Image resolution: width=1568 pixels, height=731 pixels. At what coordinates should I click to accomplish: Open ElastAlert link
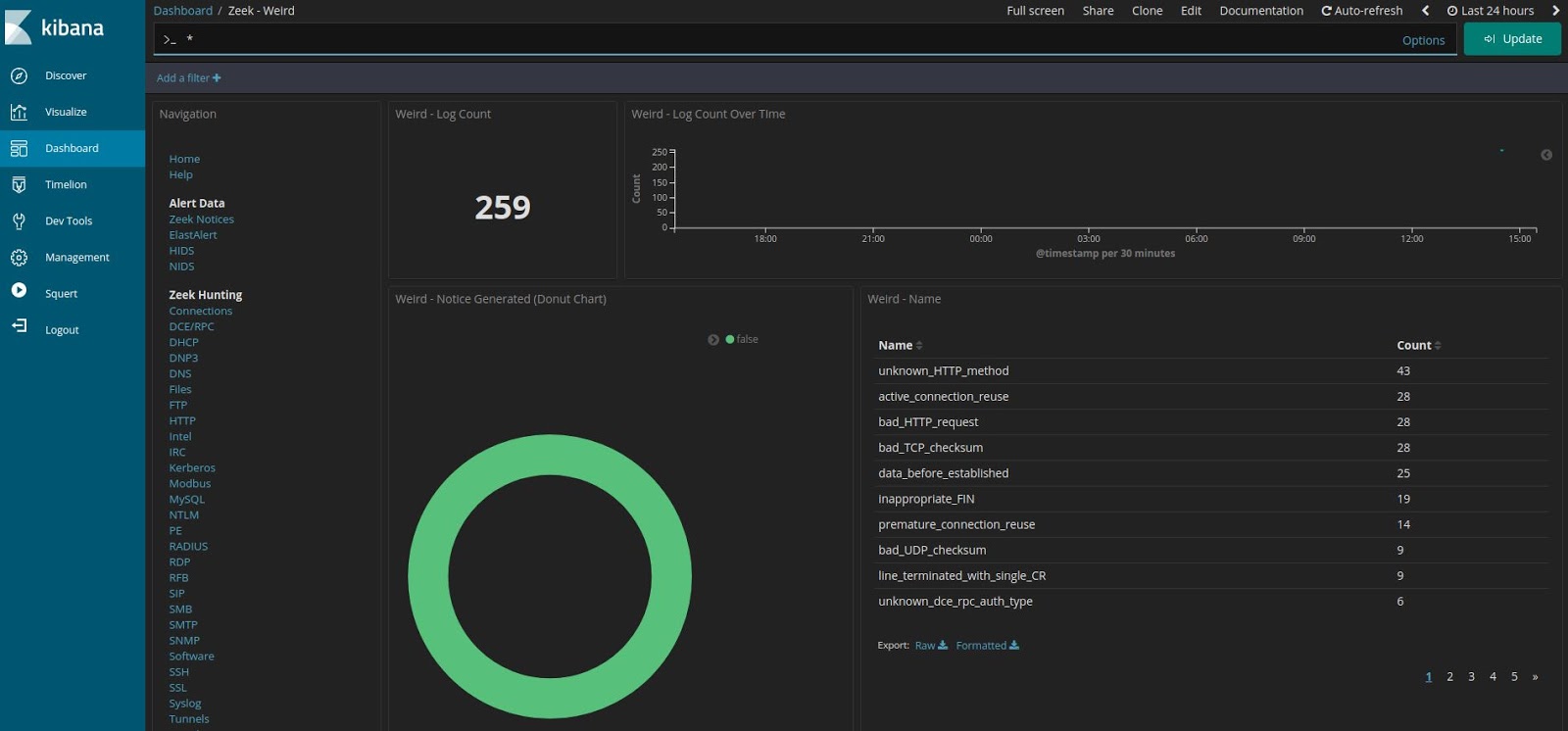pos(193,235)
